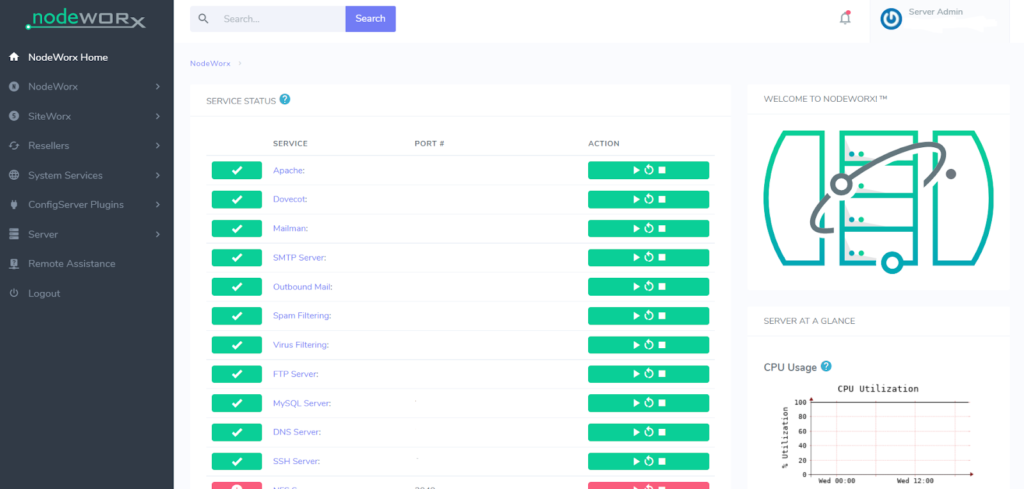
Task: Click the NodeWorx logo
Action: coord(86,19)
